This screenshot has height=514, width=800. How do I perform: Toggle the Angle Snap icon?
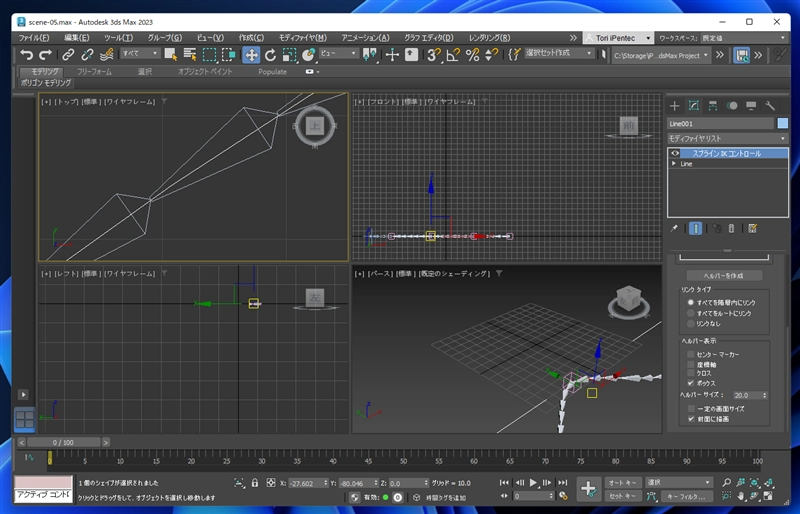(x=453, y=55)
